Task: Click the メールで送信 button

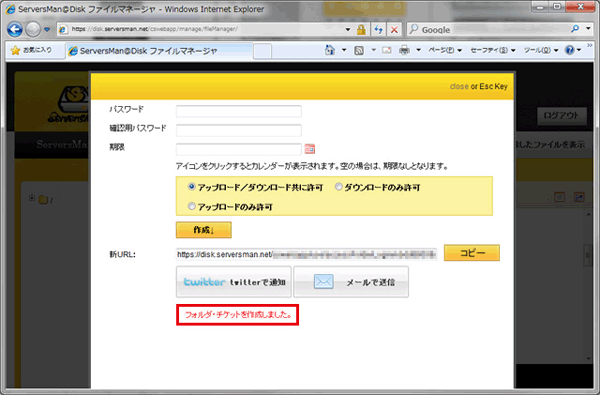Action: click(351, 282)
